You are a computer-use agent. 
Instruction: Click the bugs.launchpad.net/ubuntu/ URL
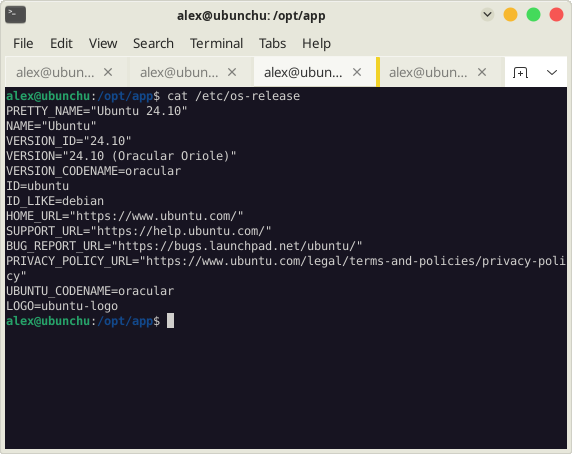point(236,246)
